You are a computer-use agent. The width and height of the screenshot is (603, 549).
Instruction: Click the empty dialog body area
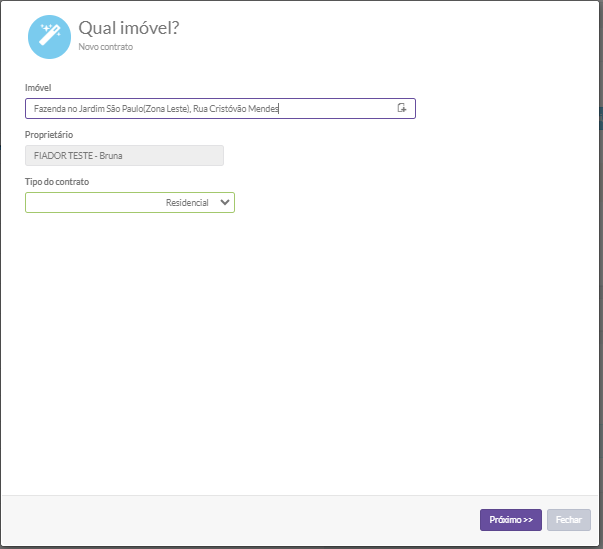coord(300,350)
